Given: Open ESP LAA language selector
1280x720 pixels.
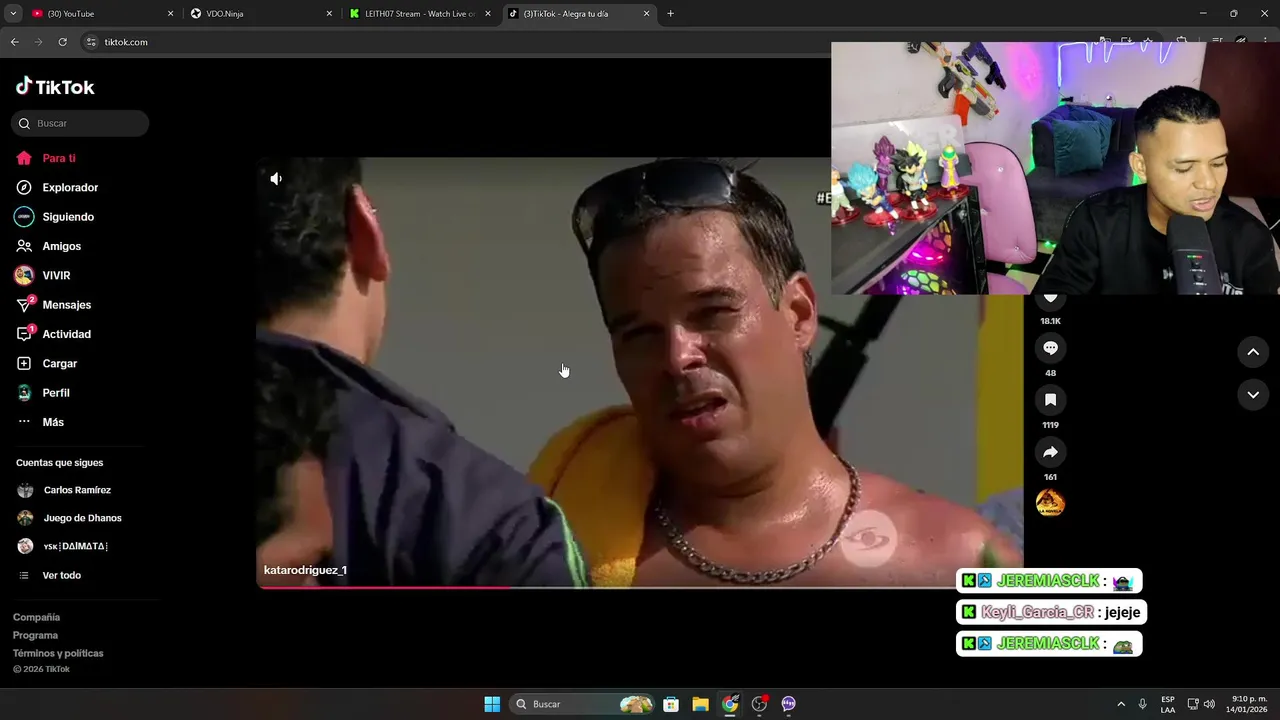Looking at the screenshot, I should (1168, 704).
